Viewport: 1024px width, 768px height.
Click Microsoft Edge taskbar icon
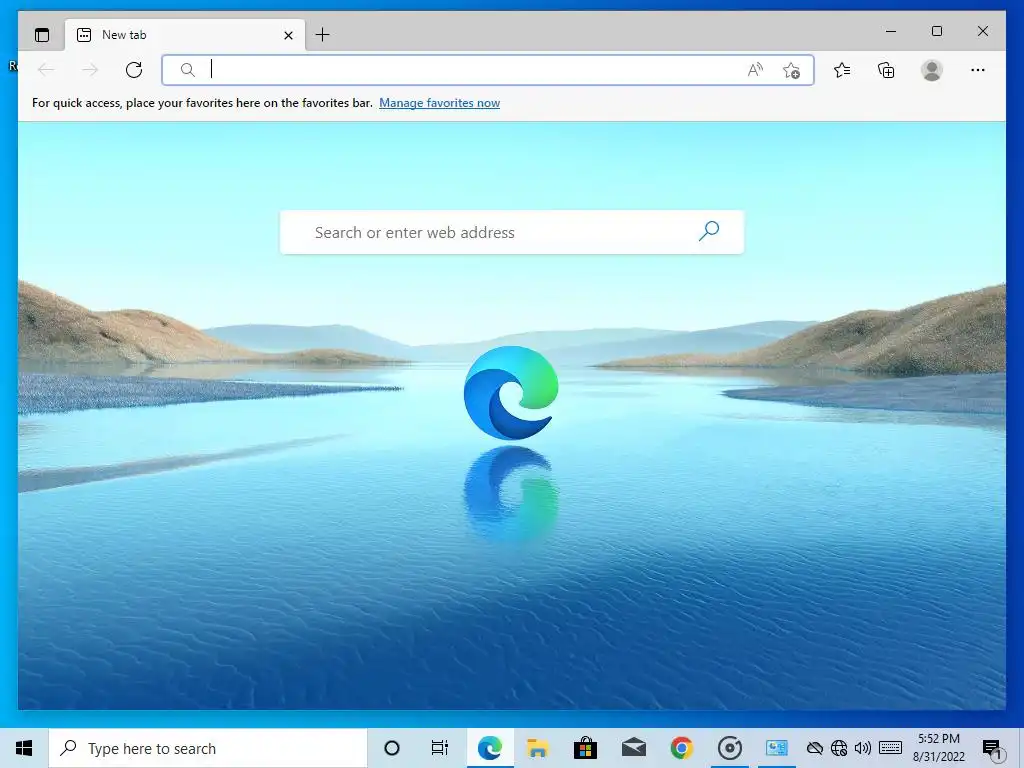490,748
